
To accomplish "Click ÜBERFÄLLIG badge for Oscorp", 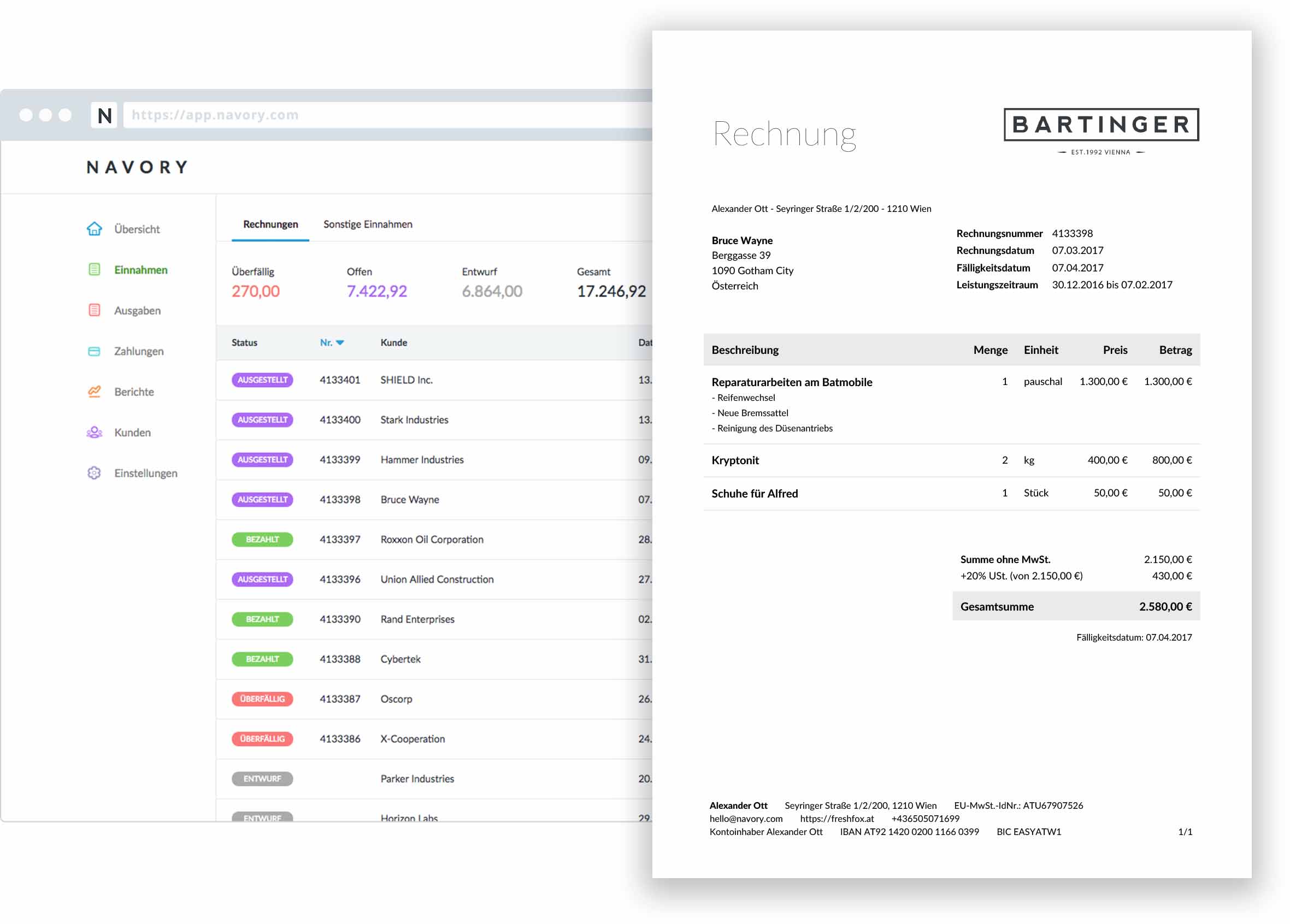I will point(262,699).
